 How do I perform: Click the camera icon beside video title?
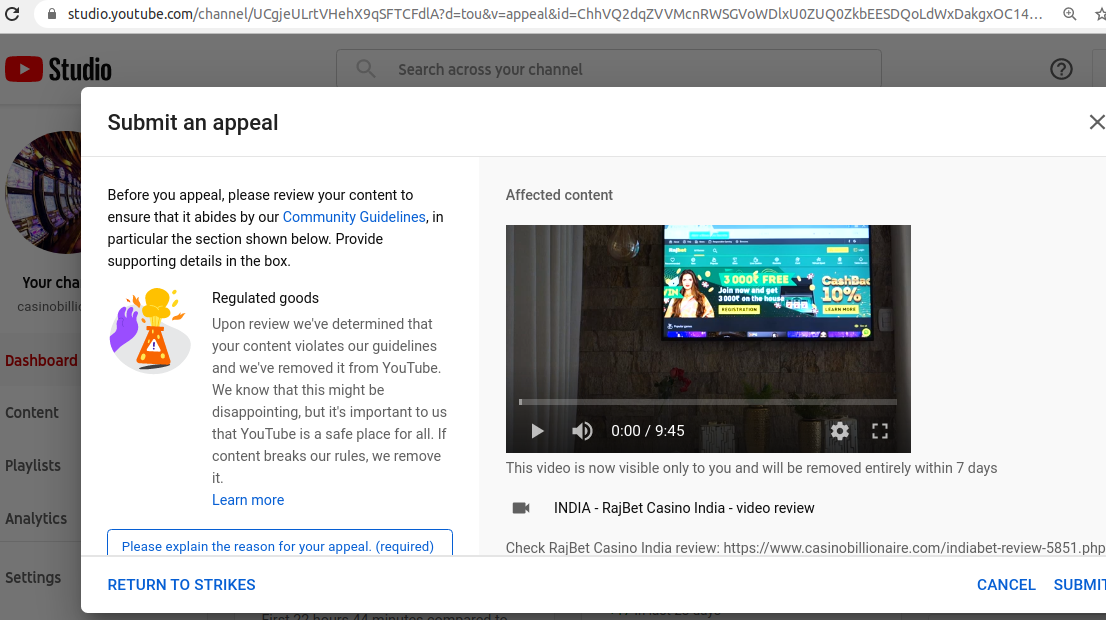[521, 508]
